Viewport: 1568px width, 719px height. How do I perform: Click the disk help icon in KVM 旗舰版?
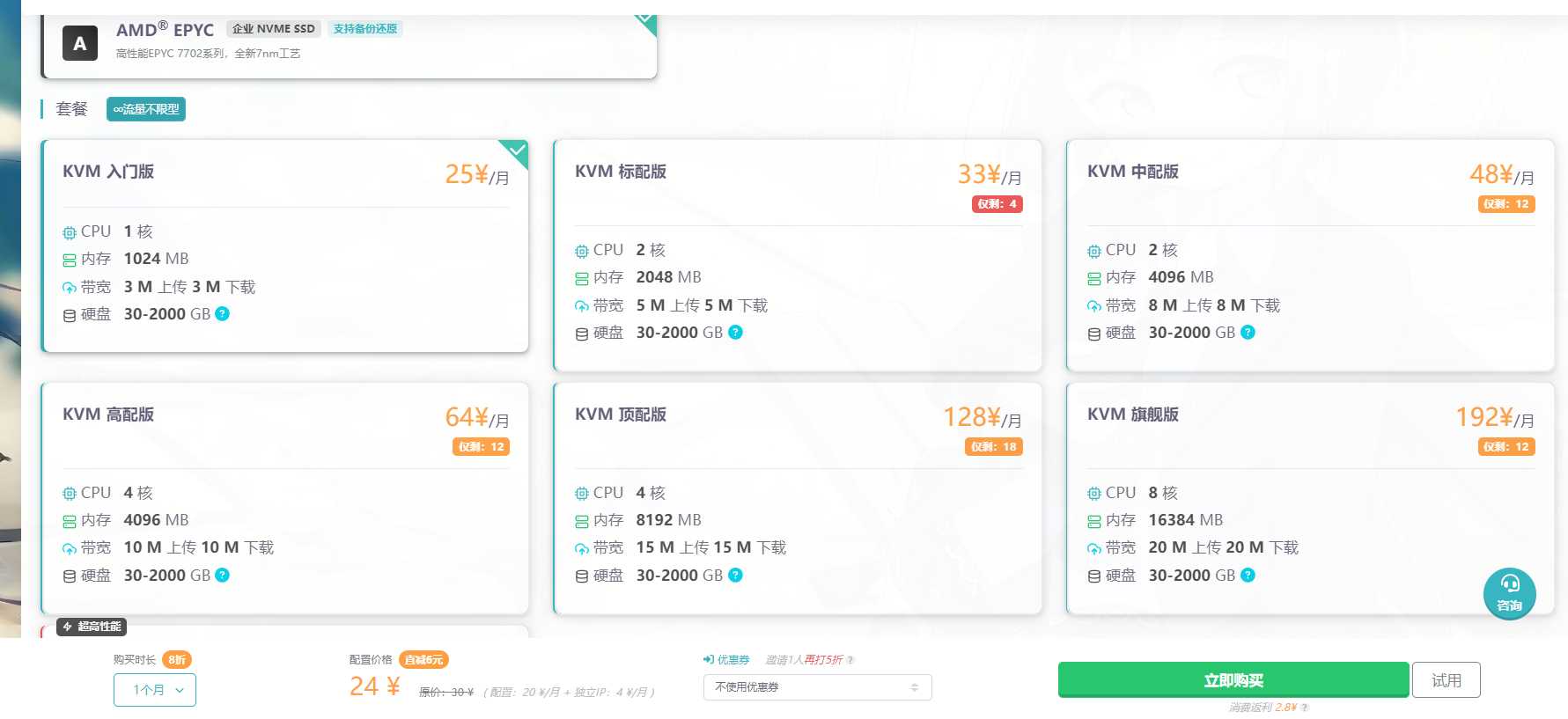click(x=1248, y=575)
